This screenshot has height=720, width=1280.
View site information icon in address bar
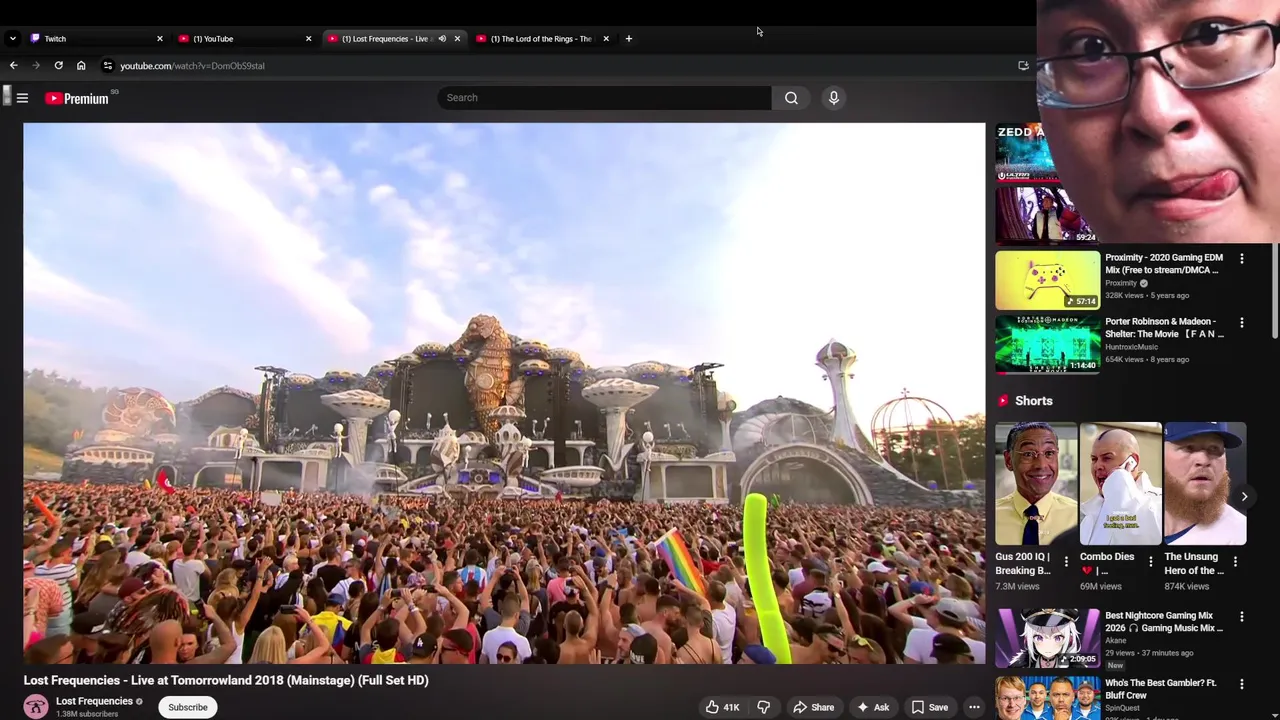pyautogui.click(x=107, y=66)
